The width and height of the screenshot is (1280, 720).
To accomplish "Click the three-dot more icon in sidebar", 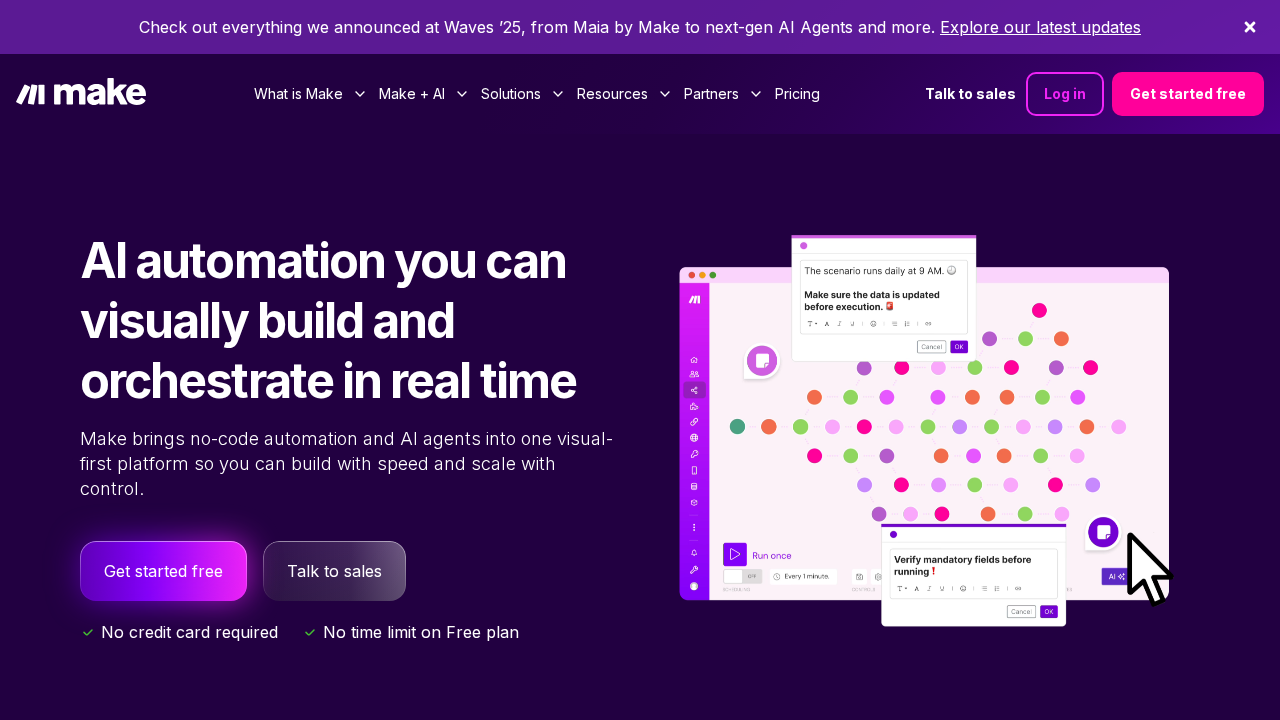I will click(694, 527).
